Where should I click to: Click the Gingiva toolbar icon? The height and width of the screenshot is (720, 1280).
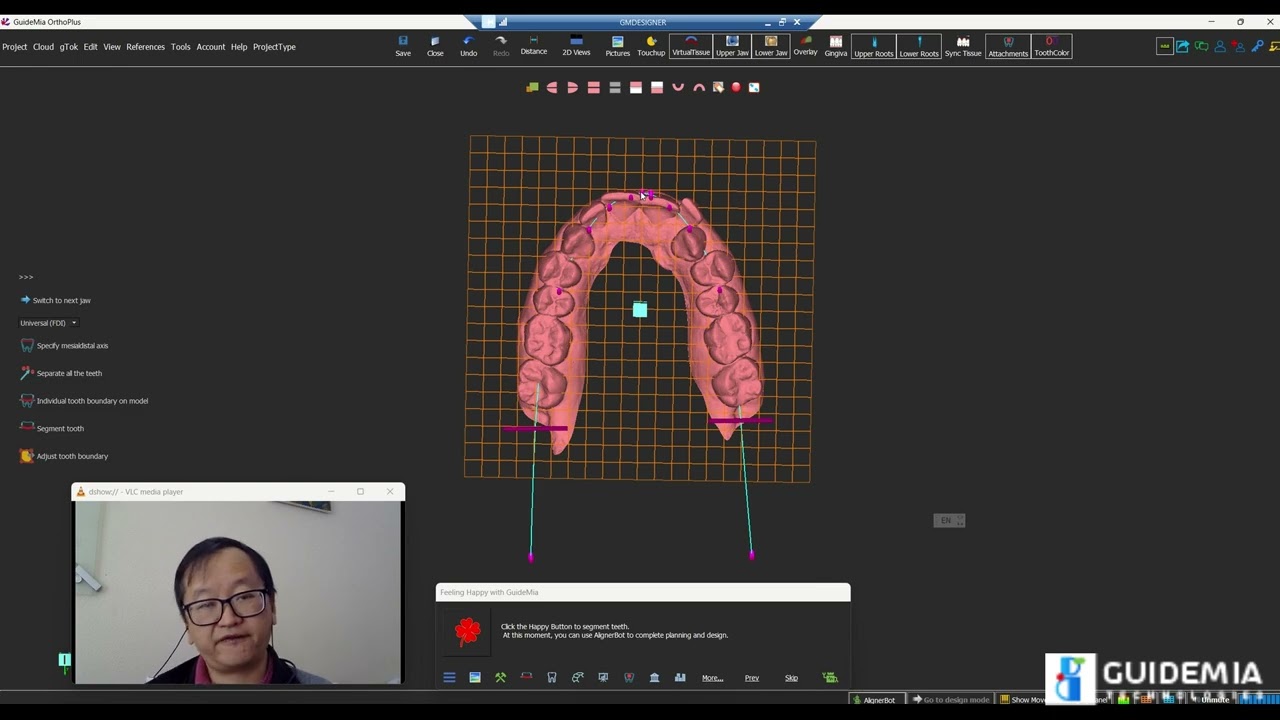[x=836, y=46]
